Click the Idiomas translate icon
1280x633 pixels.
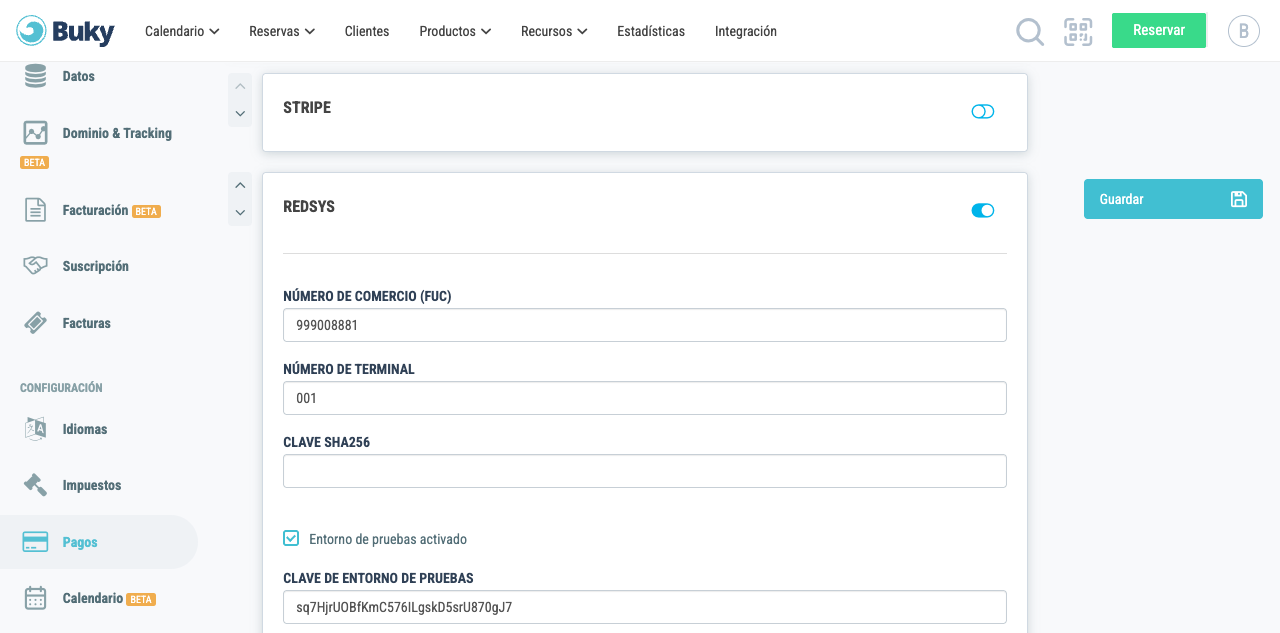[x=36, y=429]
